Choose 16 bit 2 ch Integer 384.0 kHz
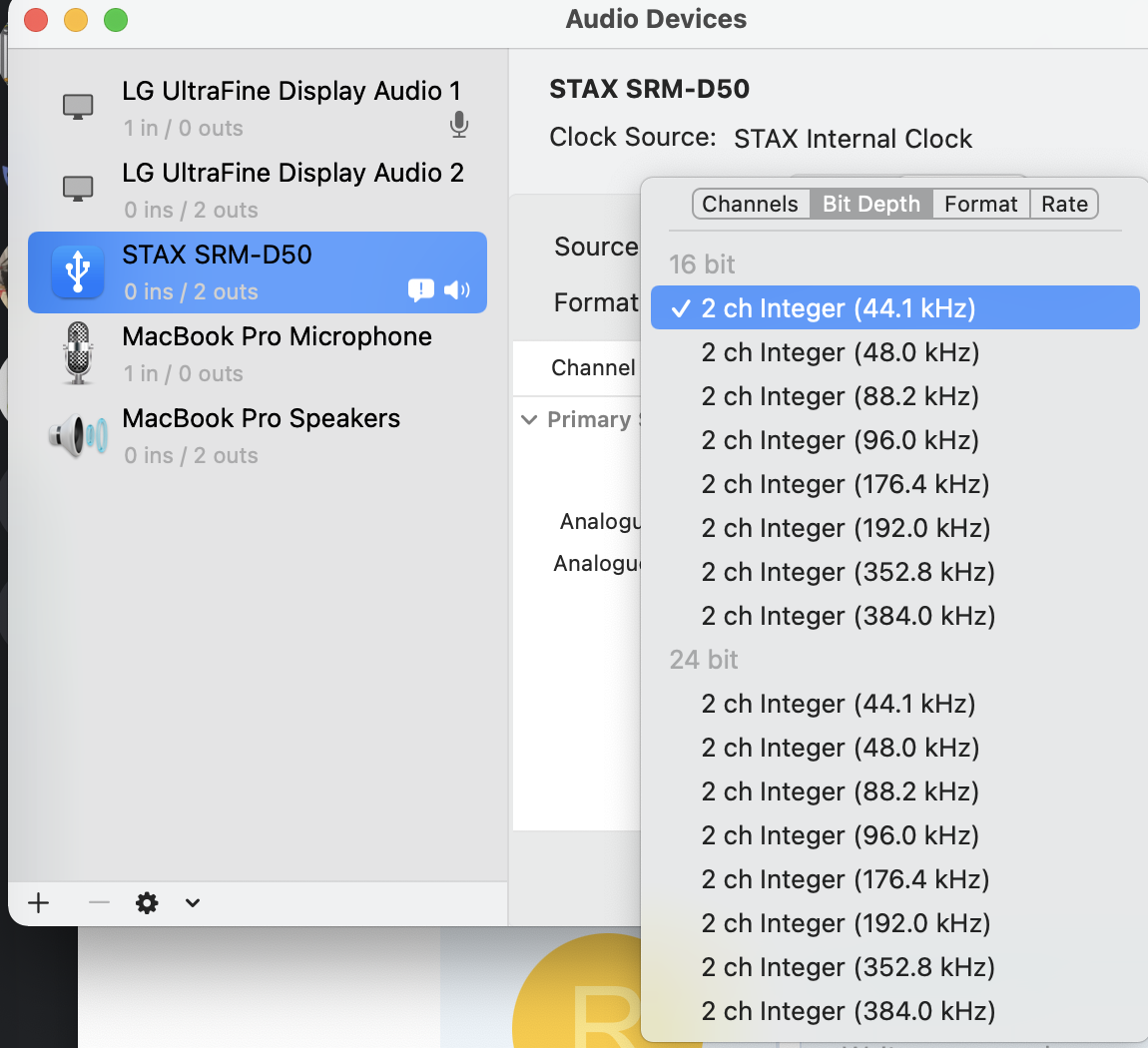 point(894,616)
